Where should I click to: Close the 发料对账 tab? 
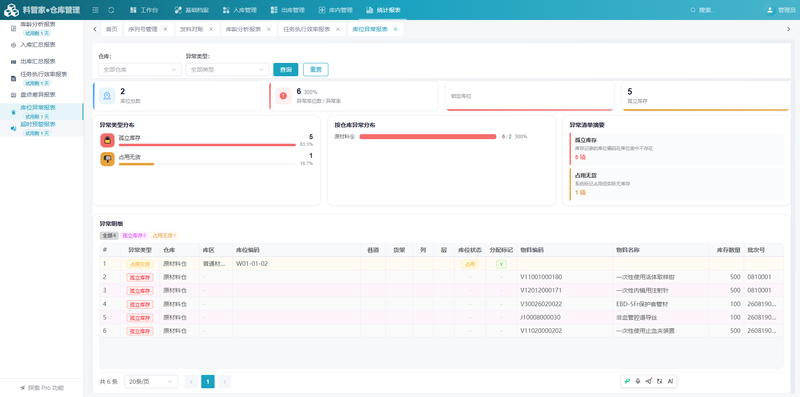[211, 30]
